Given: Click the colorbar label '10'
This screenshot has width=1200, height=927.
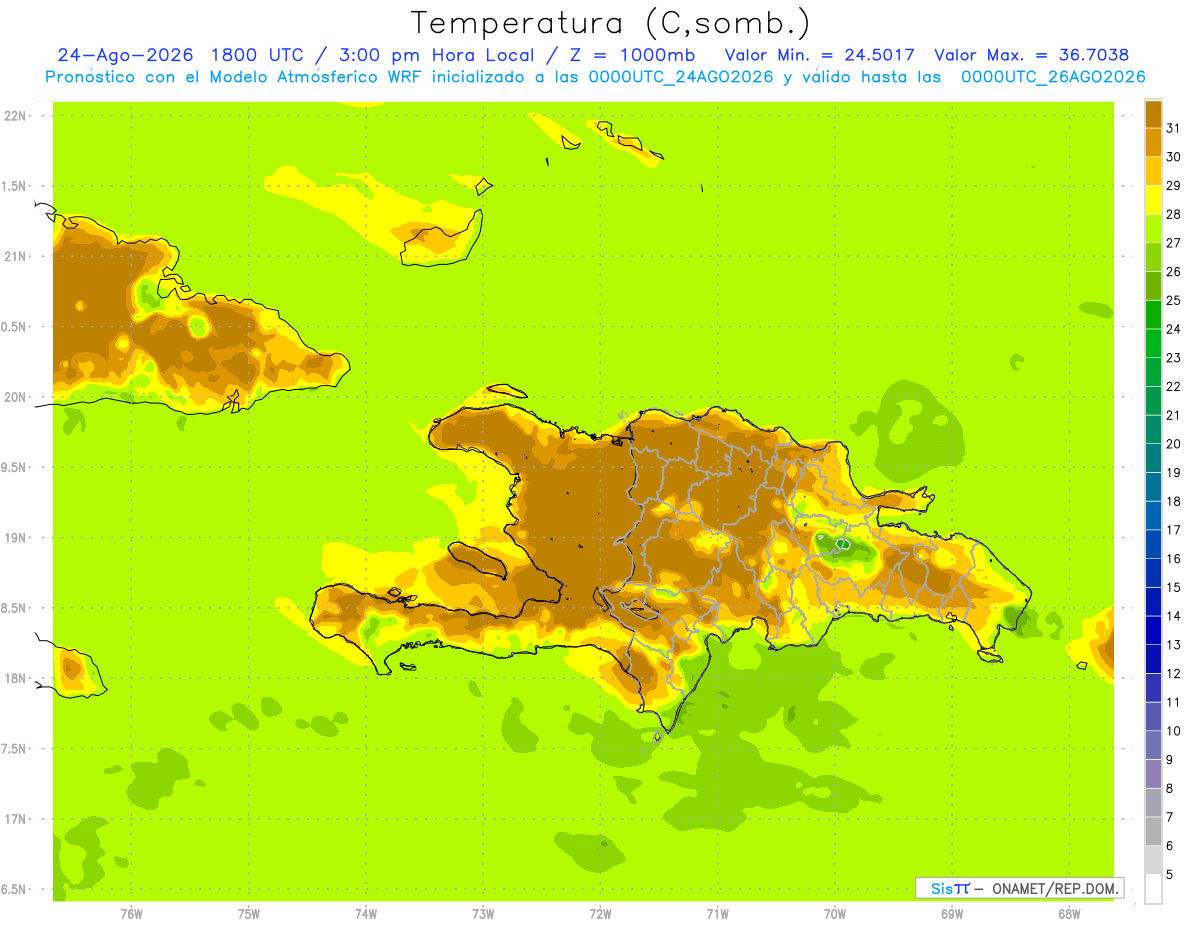Looking at the screenshot, I should (1173, 731).
